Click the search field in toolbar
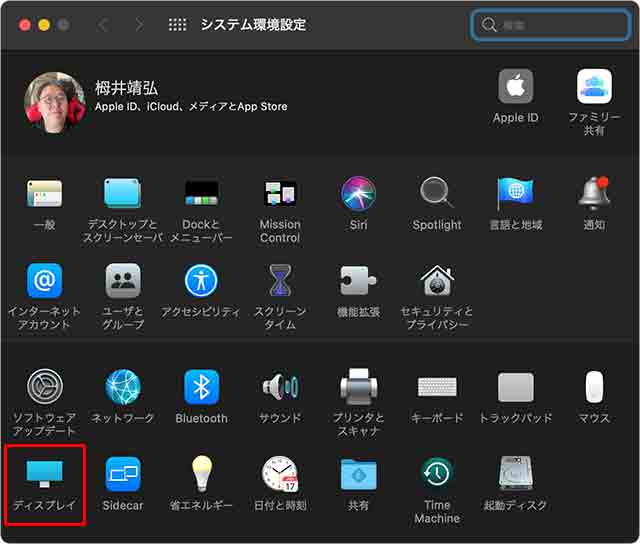This screenshot has height=544, width=640. (549, 24)
